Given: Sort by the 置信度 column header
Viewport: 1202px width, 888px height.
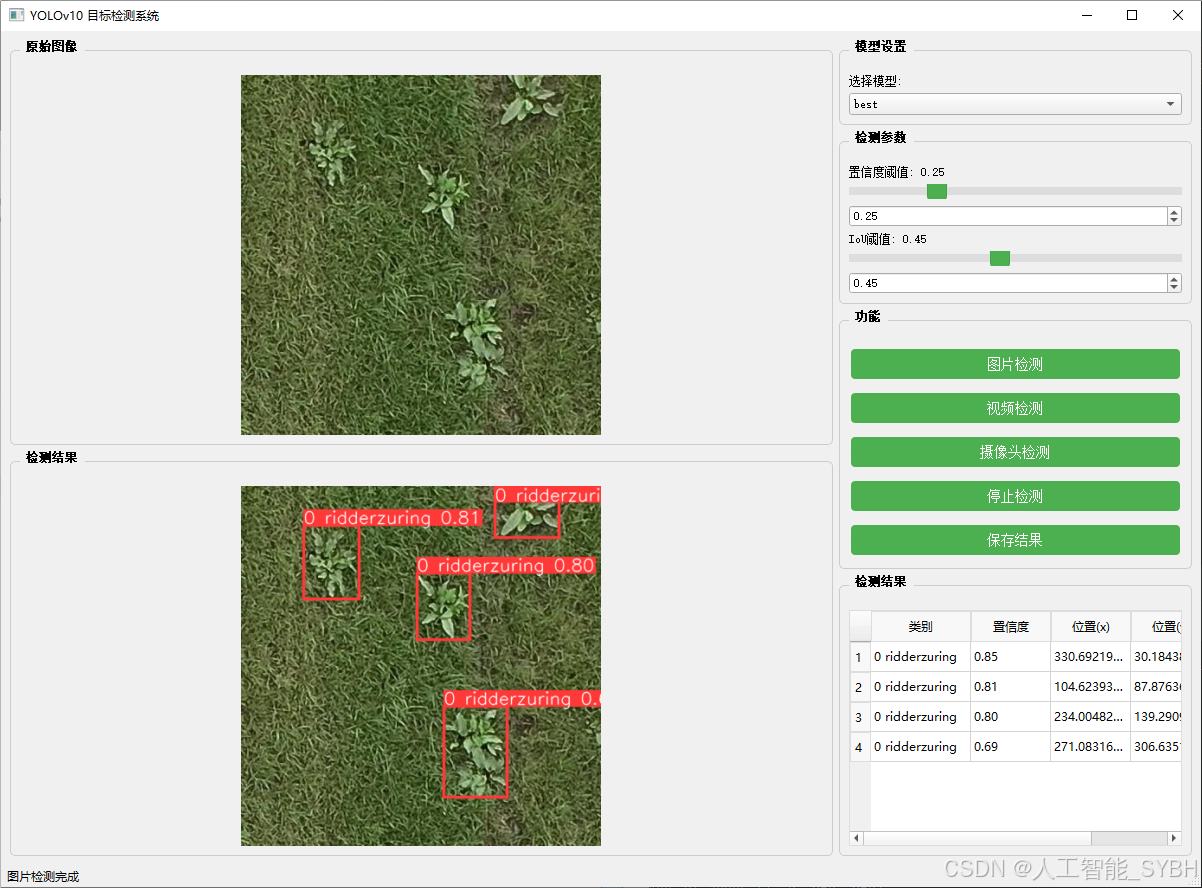Looking at the screenshot, I should tap(1010, 627).
